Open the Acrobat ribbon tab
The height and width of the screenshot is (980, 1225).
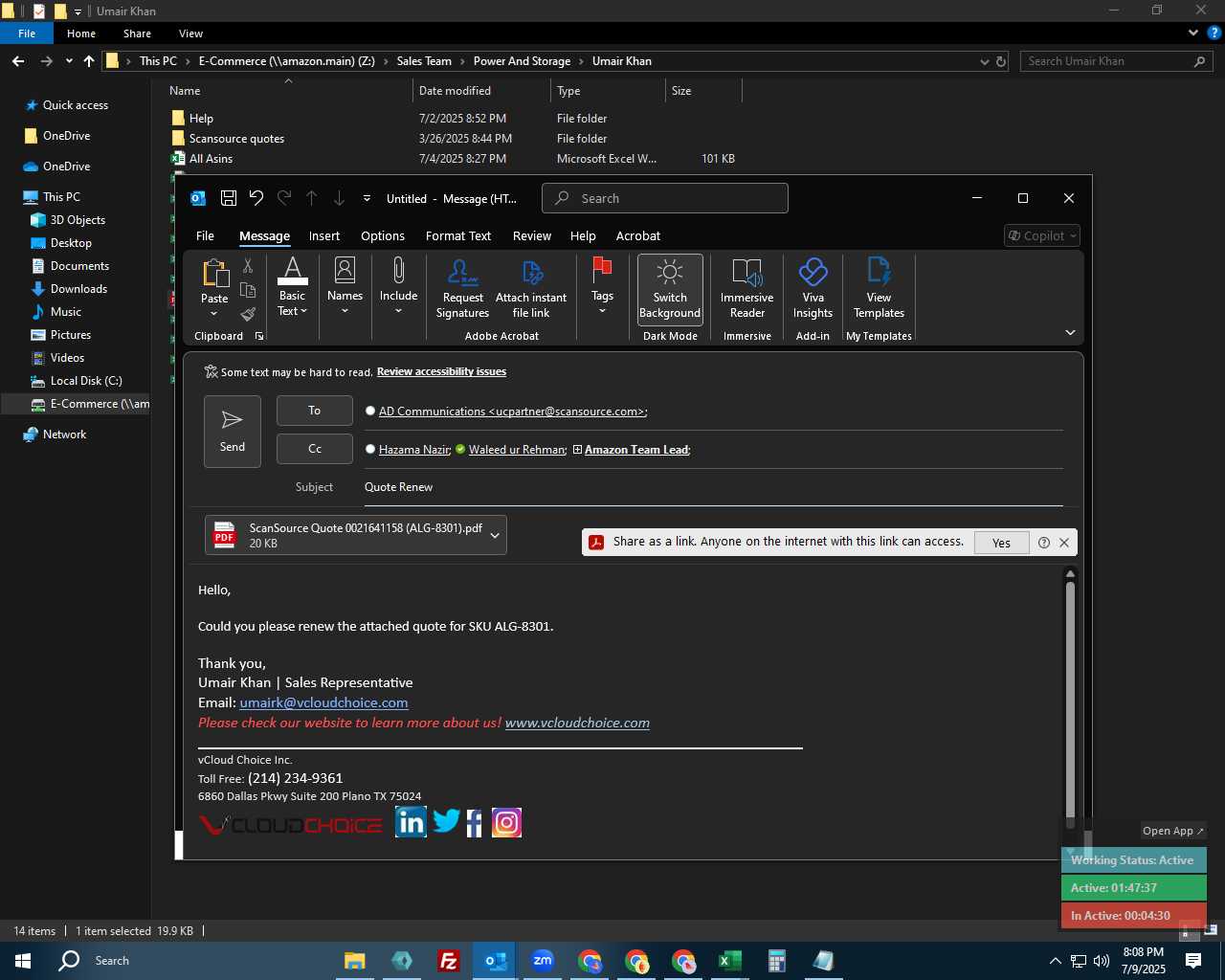638,235
